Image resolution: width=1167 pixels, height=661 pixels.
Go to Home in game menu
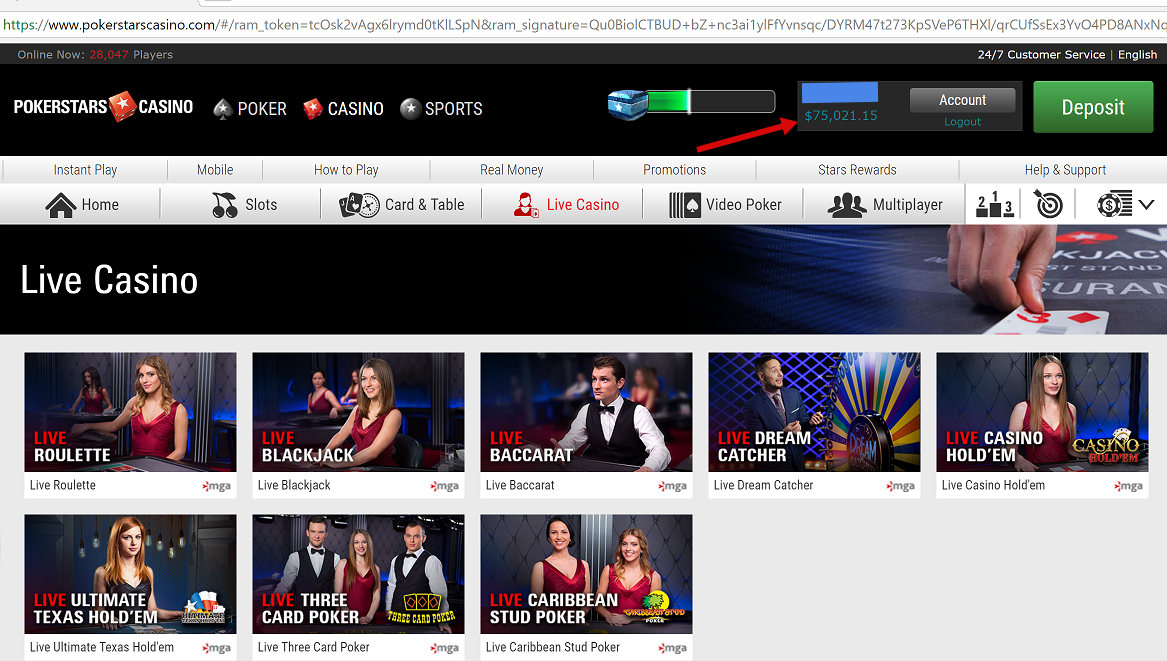coord(100,205)
